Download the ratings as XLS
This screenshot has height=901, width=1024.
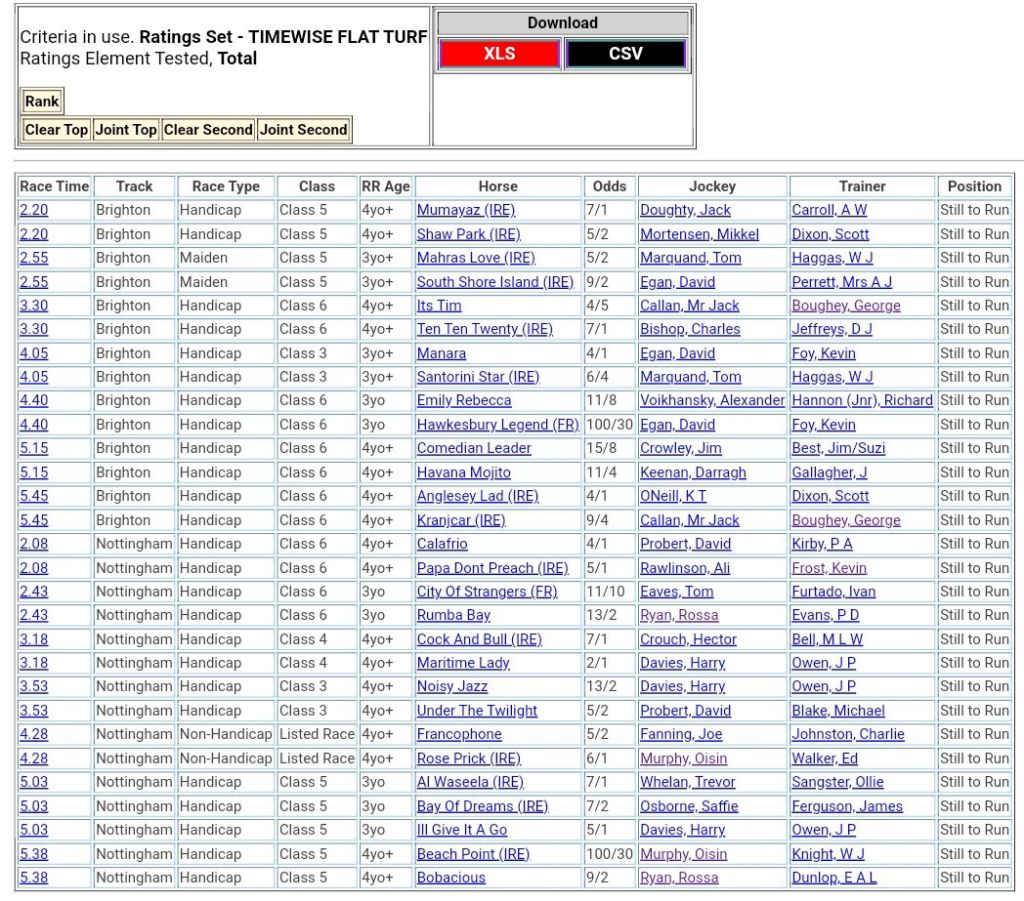pyautogui.click(x=499, y=54)
